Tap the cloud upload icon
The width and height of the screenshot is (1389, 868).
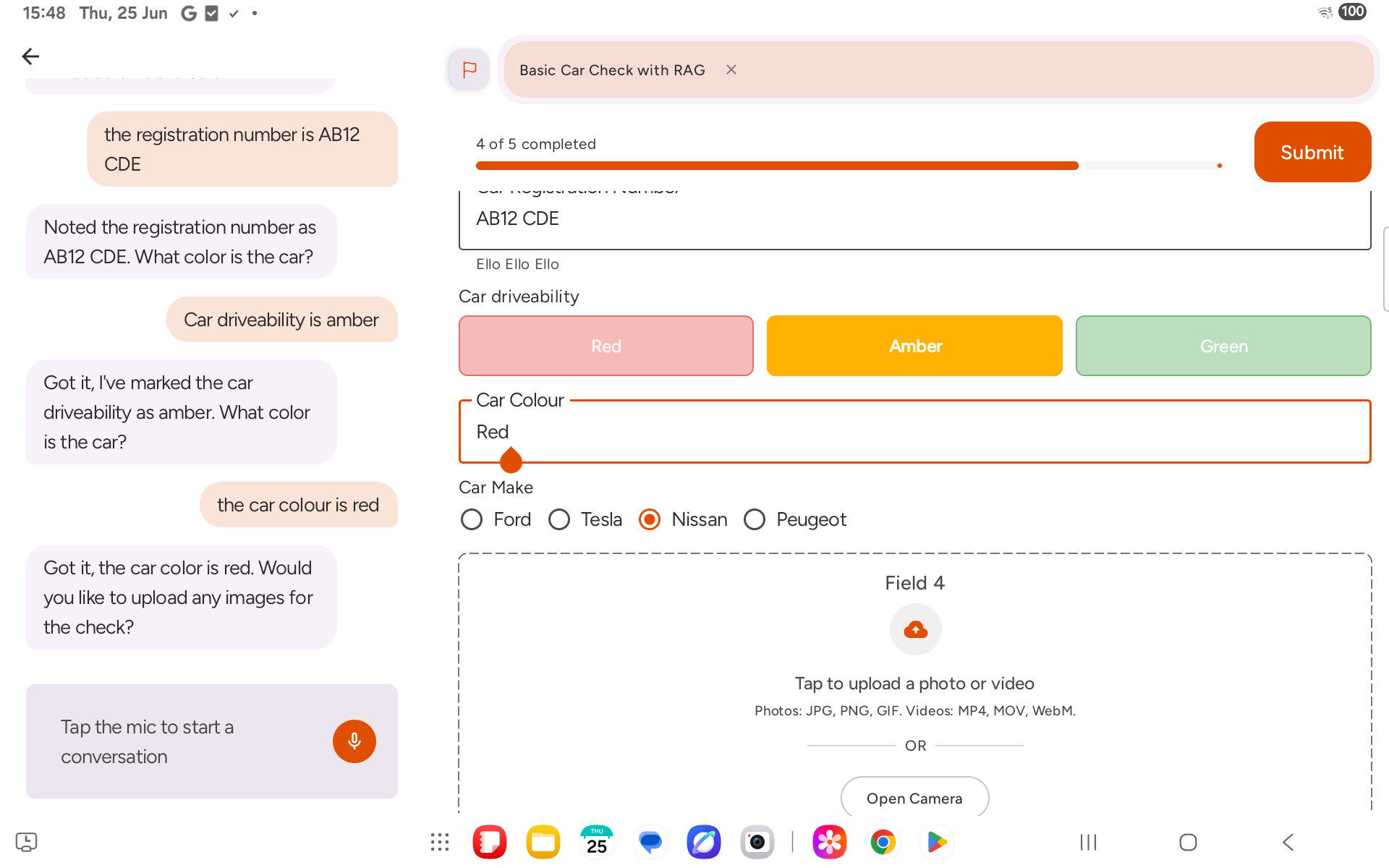[915, 630]
